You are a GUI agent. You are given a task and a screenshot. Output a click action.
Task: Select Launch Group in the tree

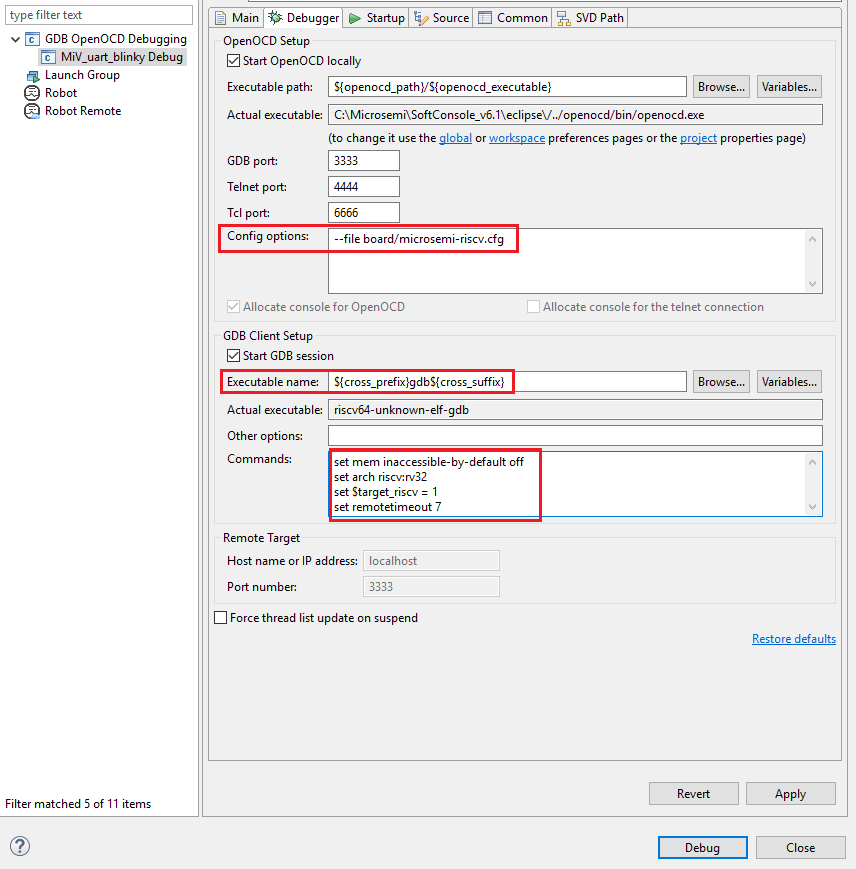[x=82, y=75]
